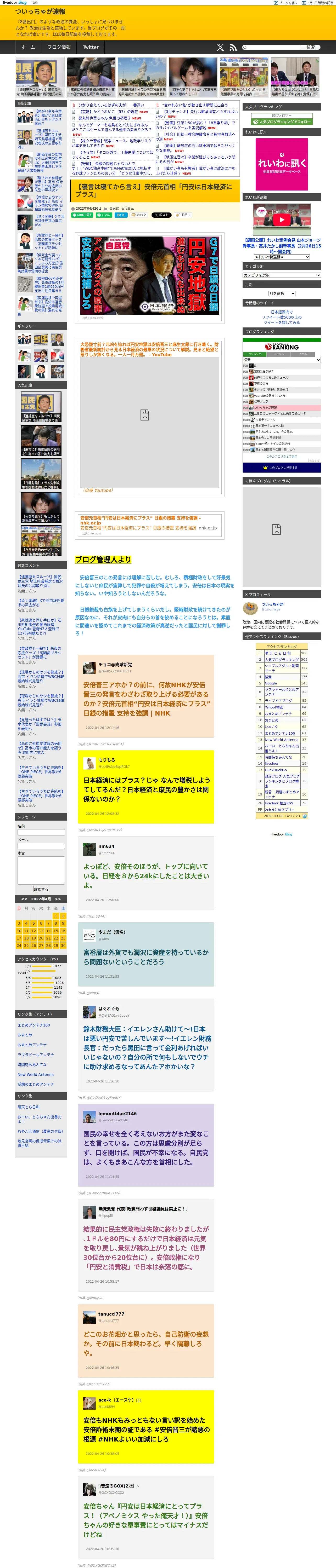Go to next month with >> in calendar
The image size is (336, 1568).
point(58,899)
